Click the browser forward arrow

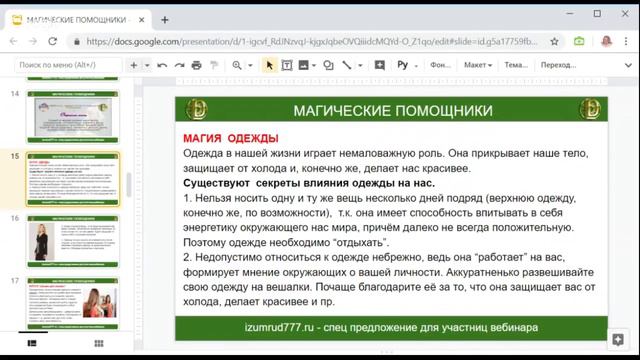(33, 42)
